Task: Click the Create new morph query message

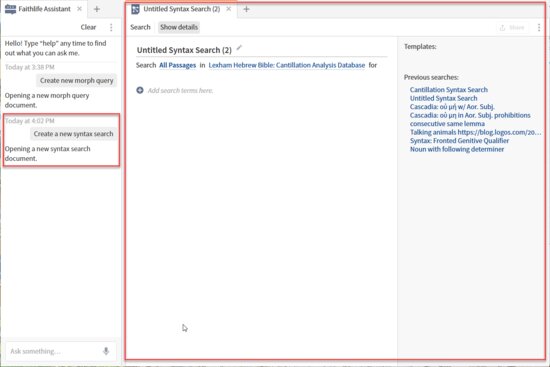Action: (76, 81)
